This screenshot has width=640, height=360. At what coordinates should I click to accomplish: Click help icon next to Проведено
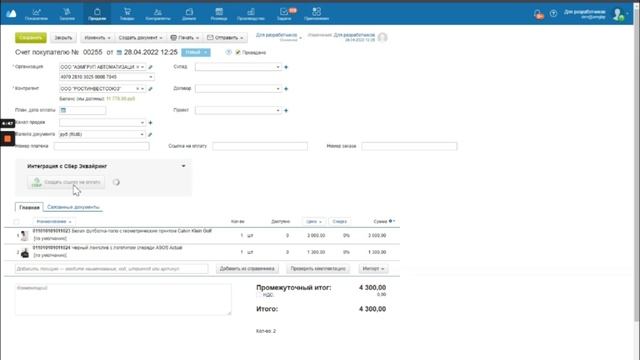tap(229, 52)
